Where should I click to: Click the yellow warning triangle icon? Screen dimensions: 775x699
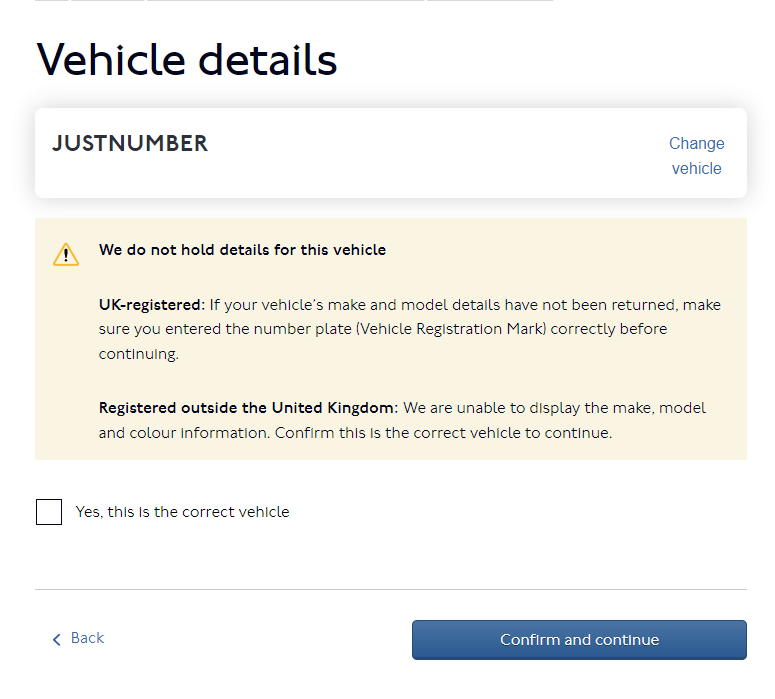coord(66,254)
